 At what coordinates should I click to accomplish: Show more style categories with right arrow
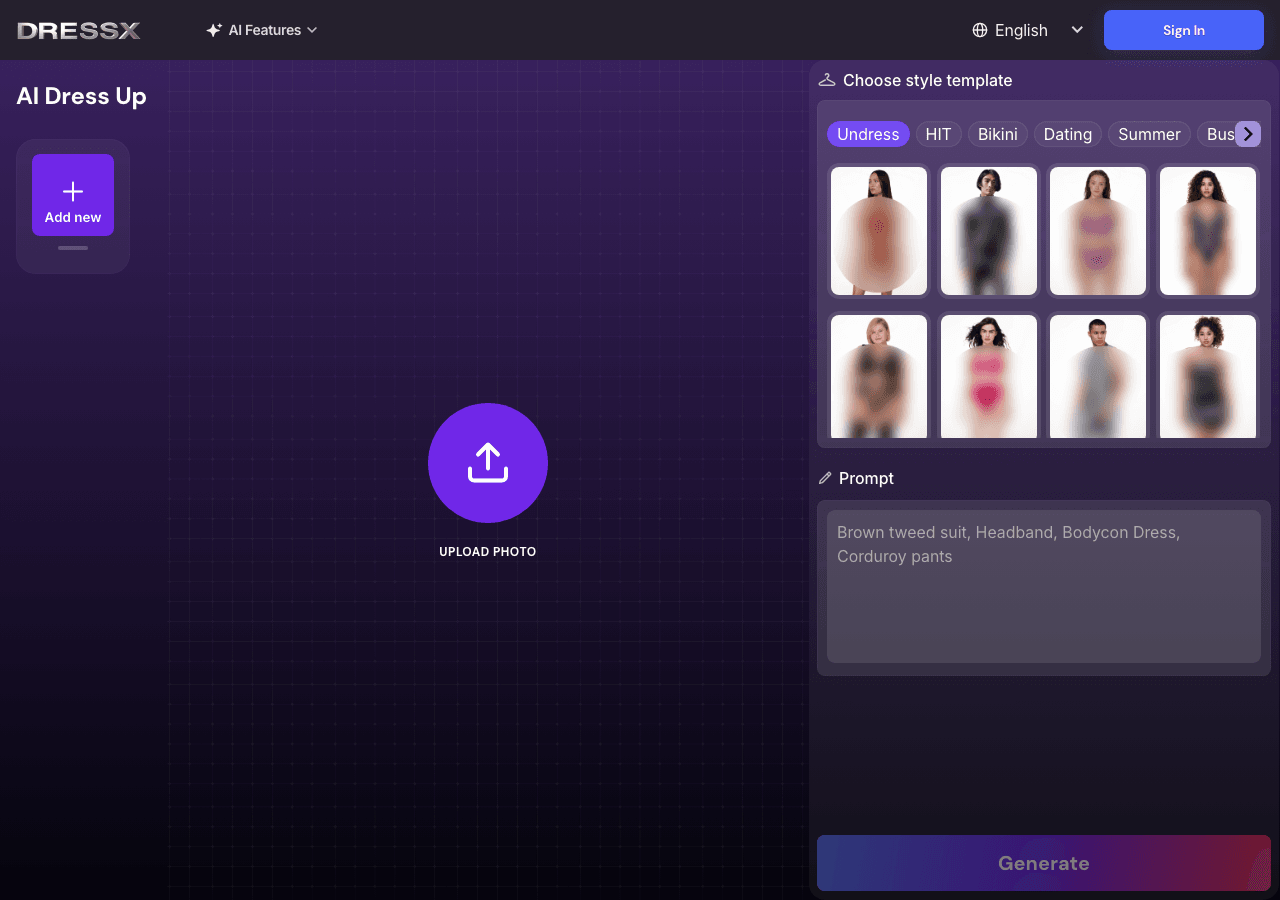(x=1248, y=134)
